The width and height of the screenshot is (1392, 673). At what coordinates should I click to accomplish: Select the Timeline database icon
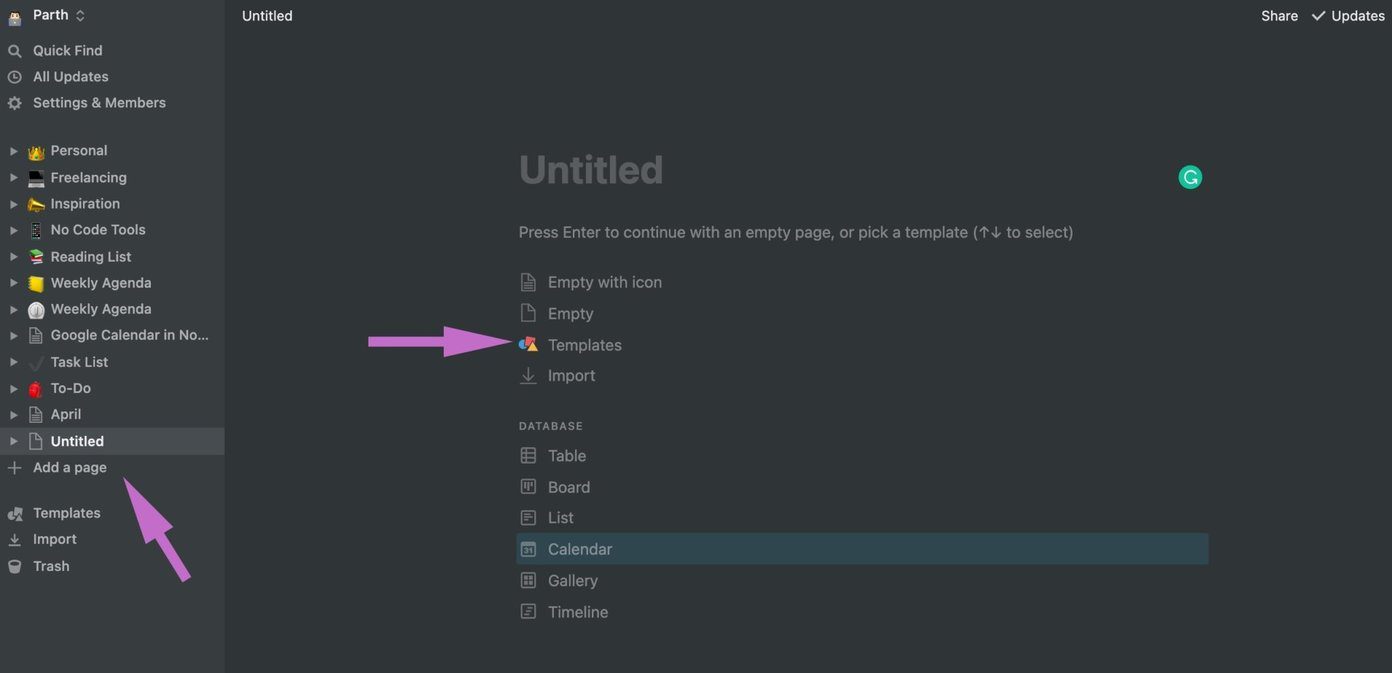pos(528,611)
